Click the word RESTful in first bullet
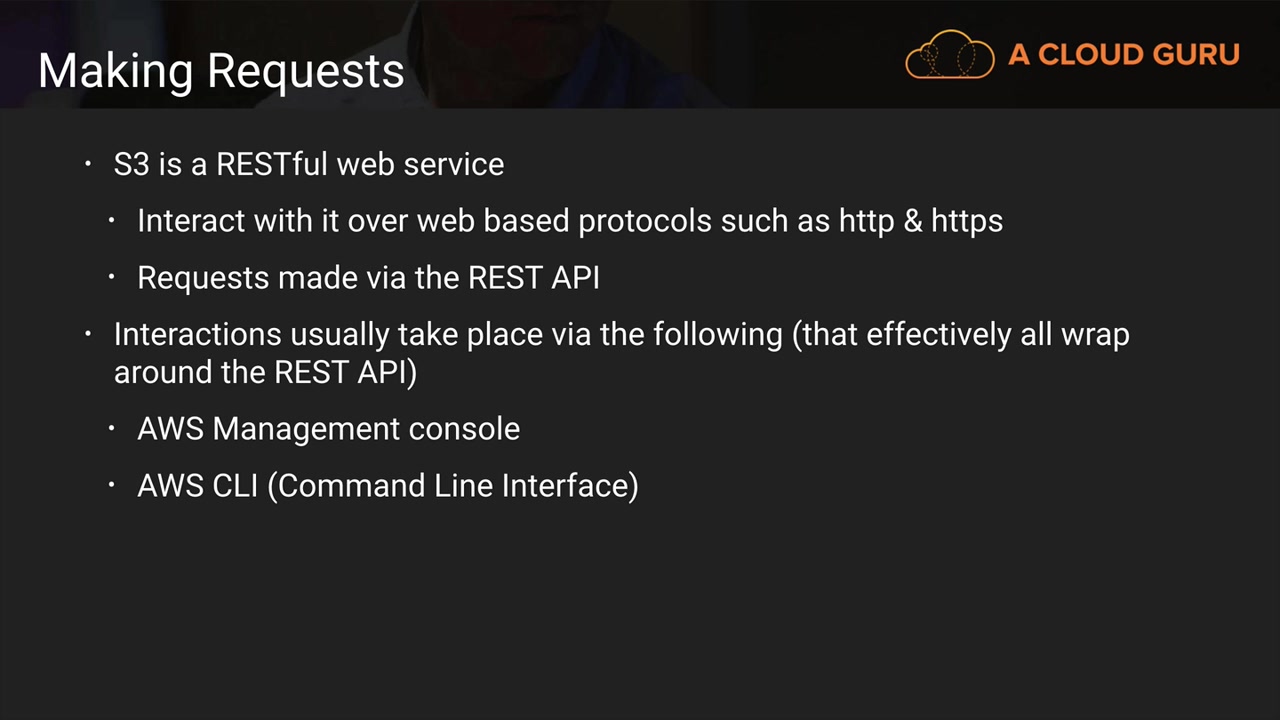1280x720 pixels. (x=271, y=164)
